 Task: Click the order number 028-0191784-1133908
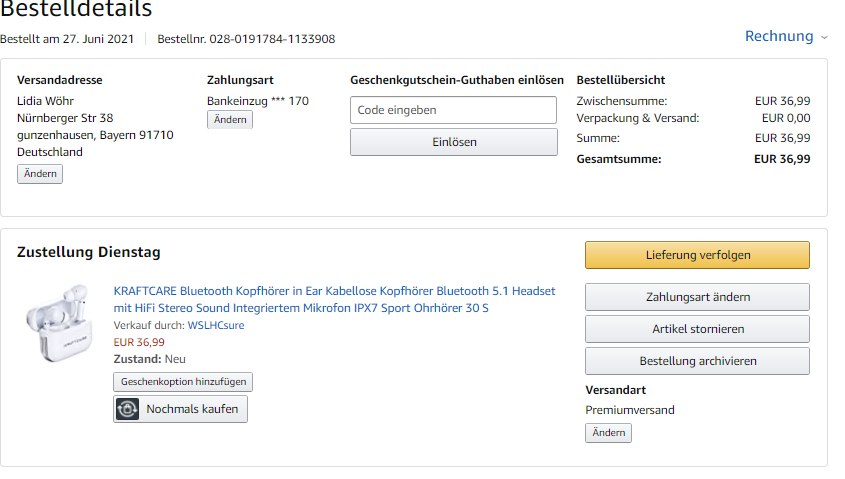click(272, 39)
